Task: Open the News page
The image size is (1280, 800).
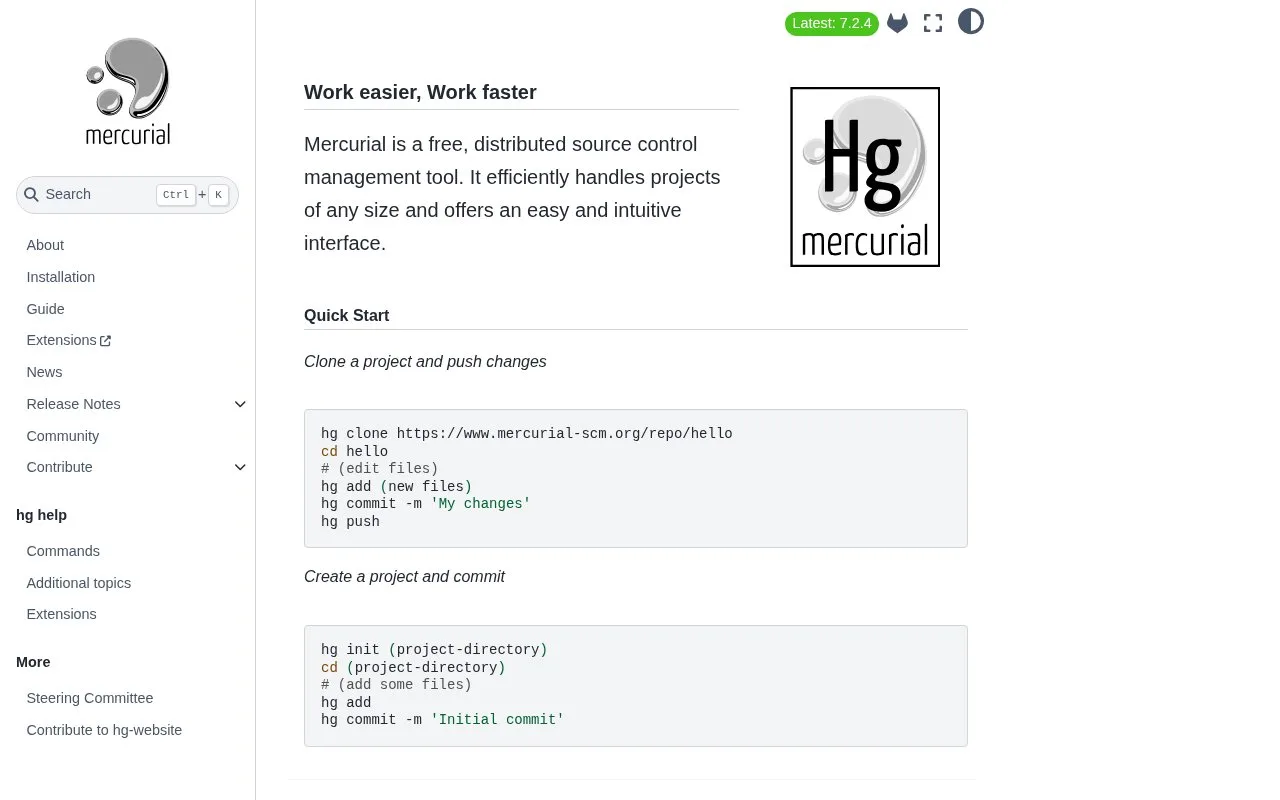Action: (x=44, y=372)
